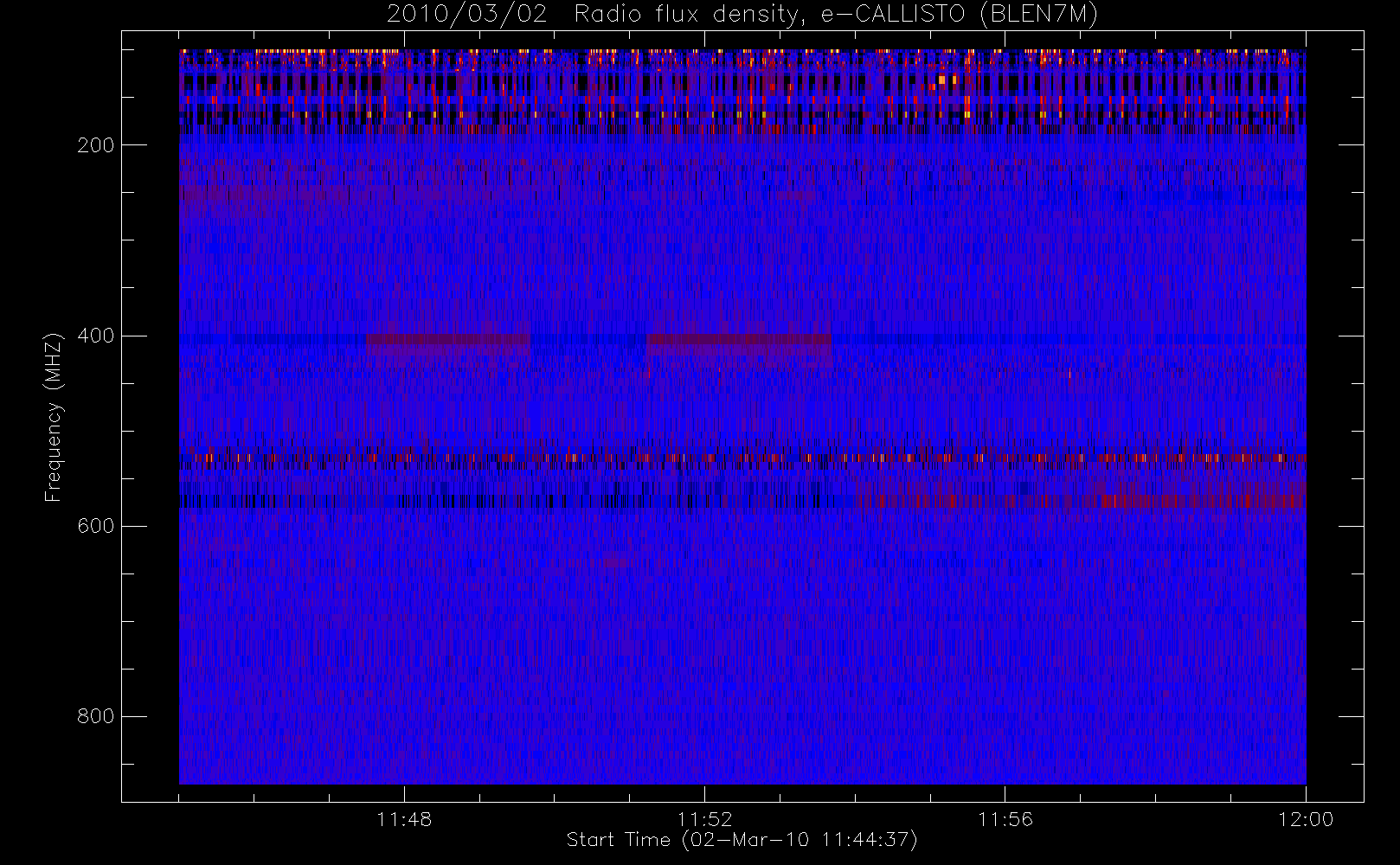The width and height of the screenshot is (1400, 865).
Task: Click the 11:52 time tick label
Action: (704, 819)
